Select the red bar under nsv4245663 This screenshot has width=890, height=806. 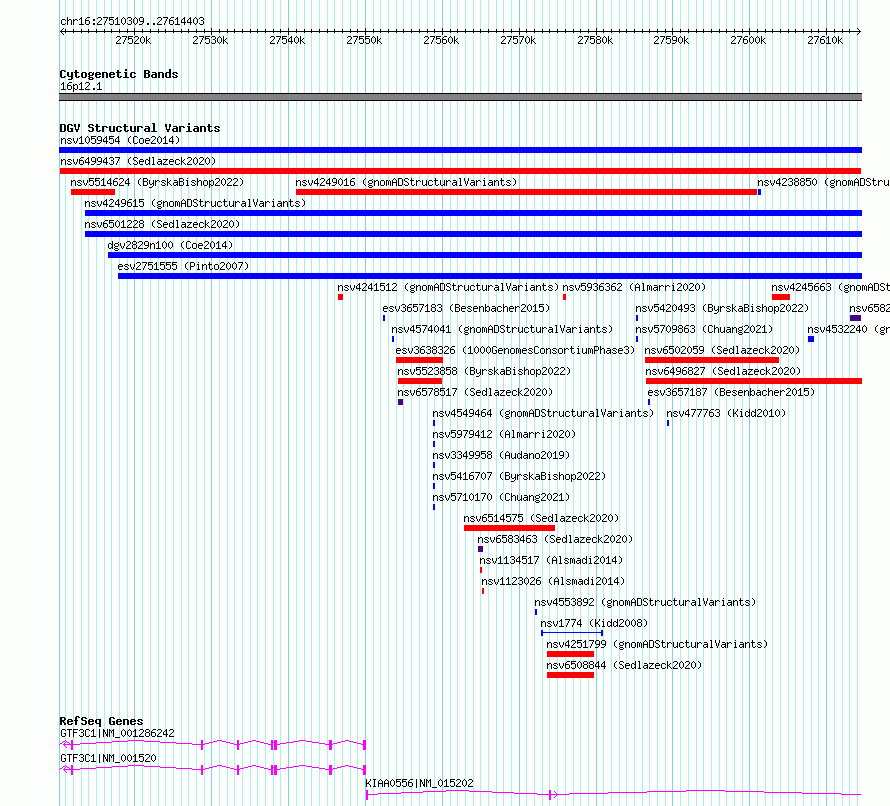[x=781, y=297]
